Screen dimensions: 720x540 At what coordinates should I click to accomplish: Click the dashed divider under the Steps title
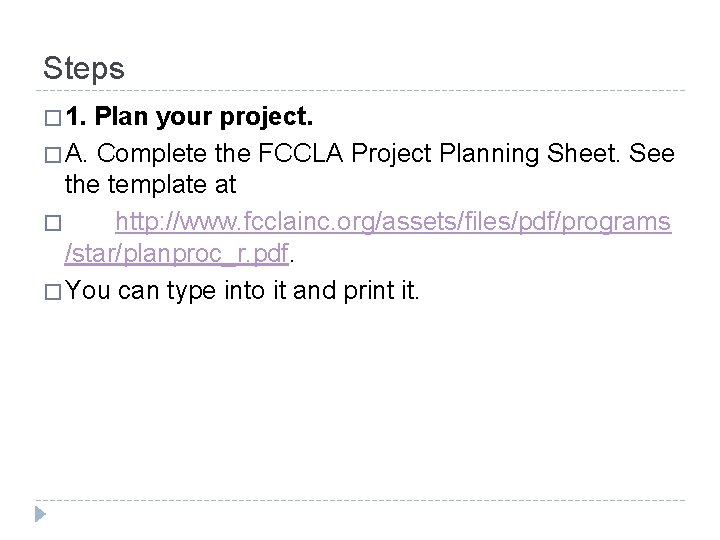coord(360,90)
